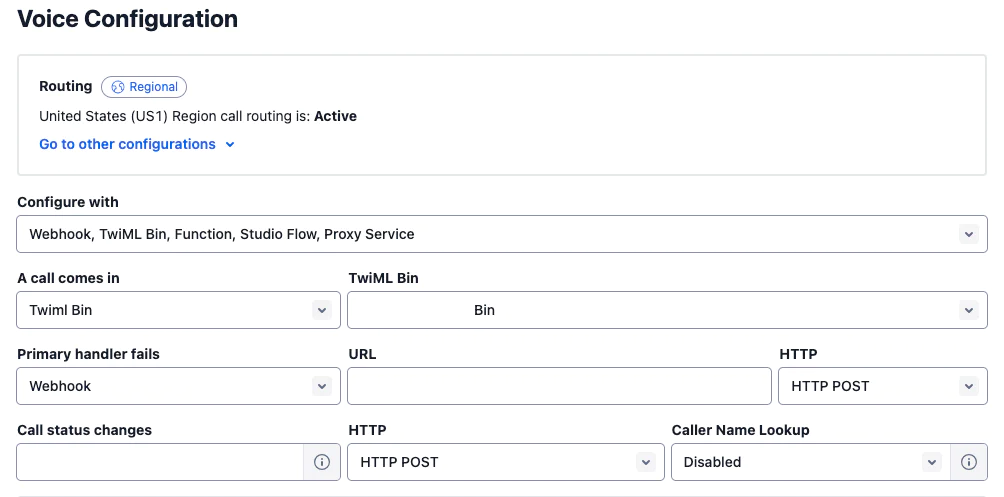Click the Voice Configuration heading

point(127,19)
